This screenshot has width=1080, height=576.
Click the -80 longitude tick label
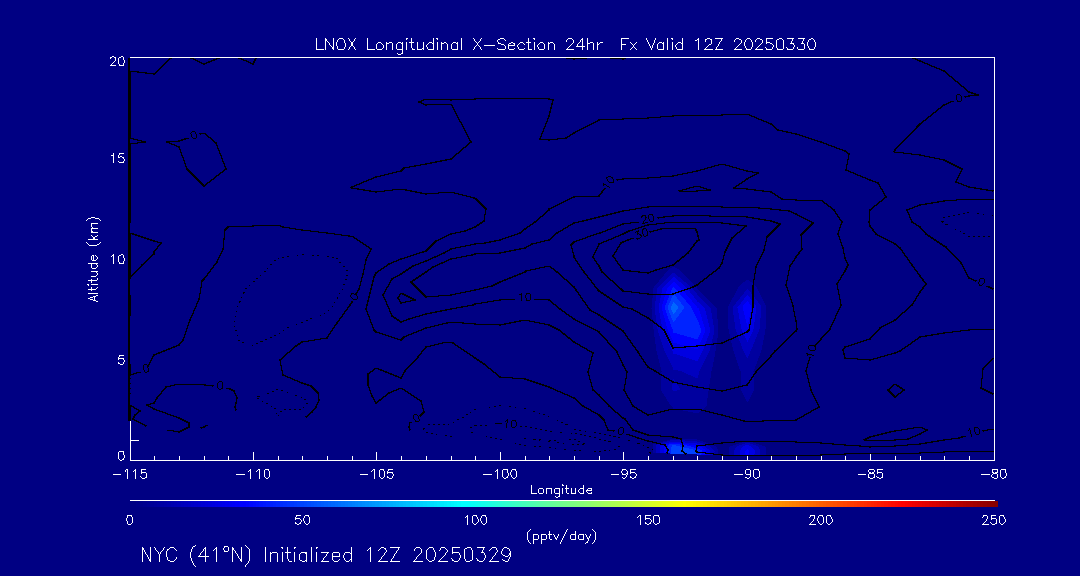[994, 475]
